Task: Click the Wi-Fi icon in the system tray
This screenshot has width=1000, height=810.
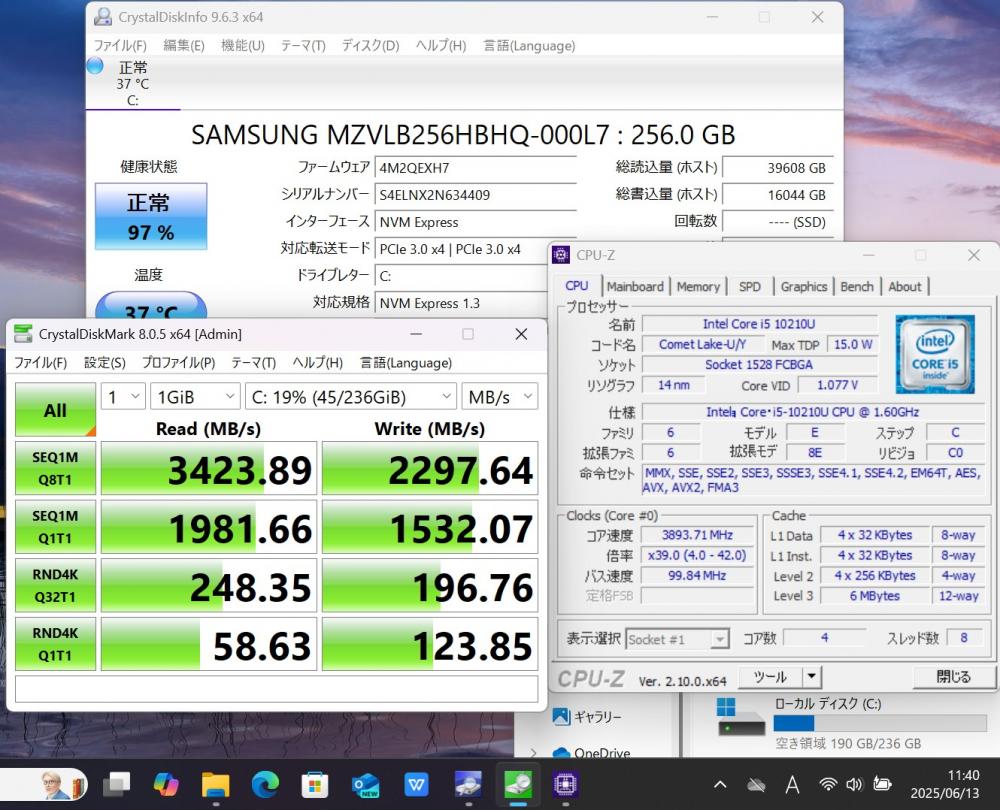Action: 828,784
